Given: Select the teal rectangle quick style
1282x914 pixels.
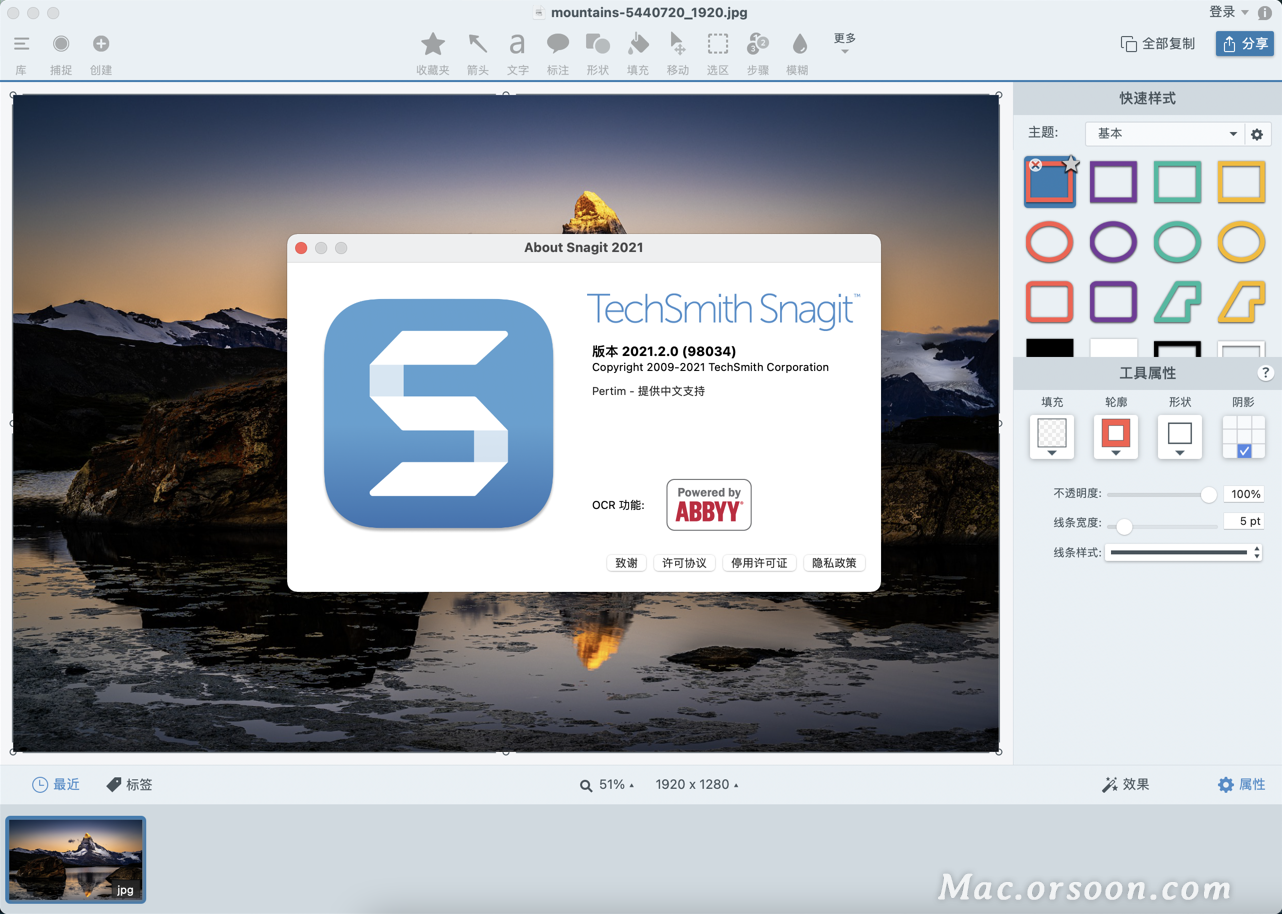Looking at the screenshot, I should tap(1177, 183).
